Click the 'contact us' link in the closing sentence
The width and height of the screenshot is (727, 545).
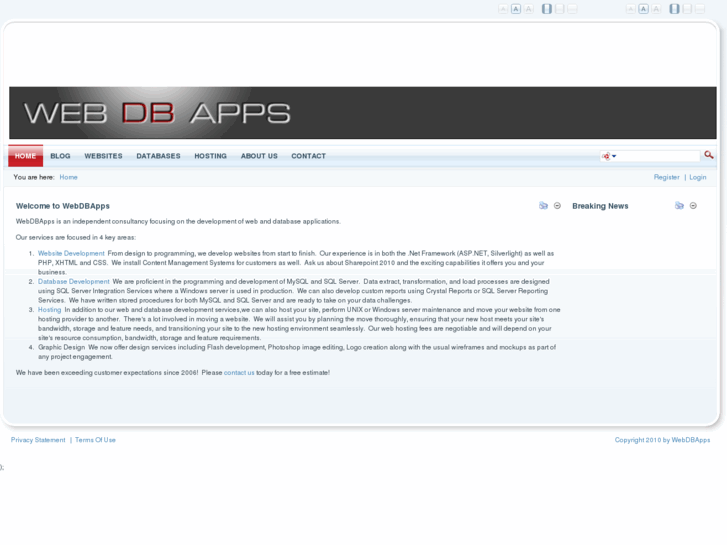coord(239,372)
